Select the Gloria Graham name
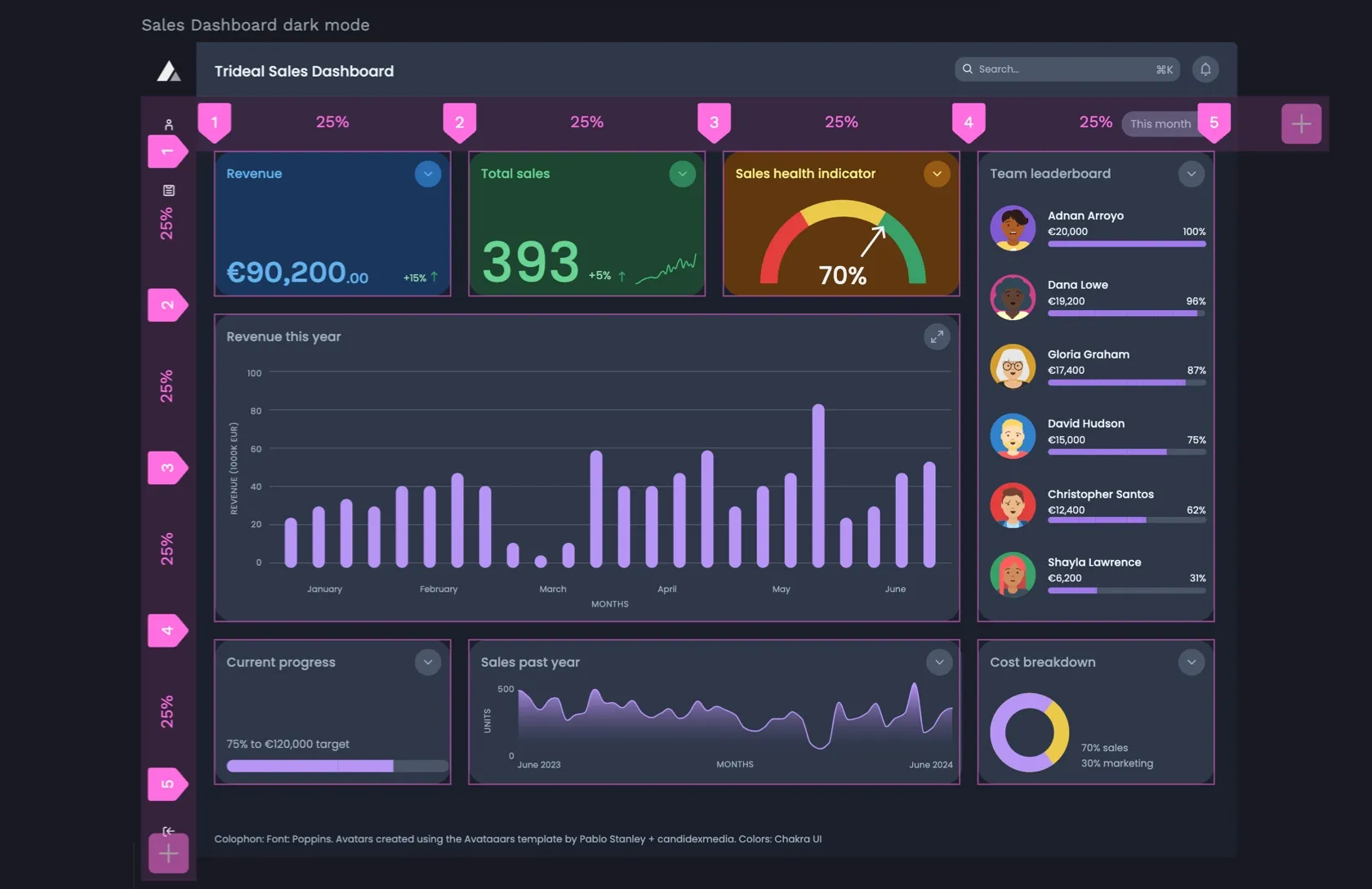 1089,354
